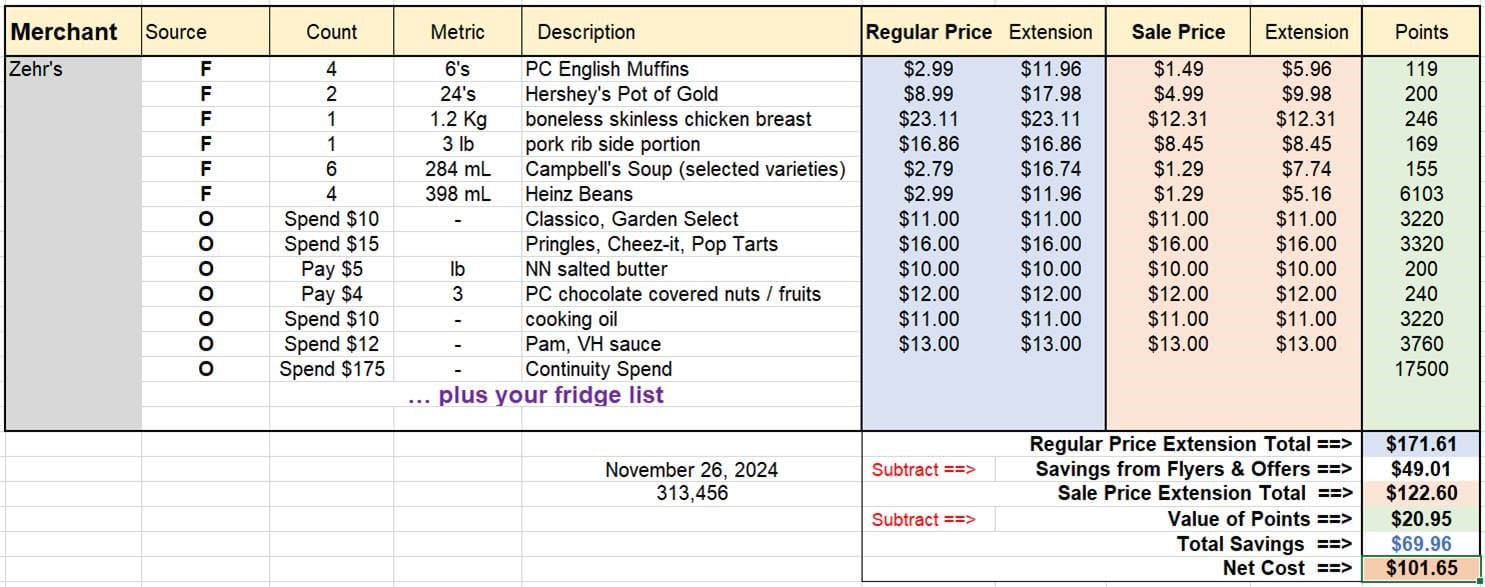Viewport: 1485px width, 587px height.
Task: Click the 'plus your fridge list' text
Action: click(x=536, y=395)
